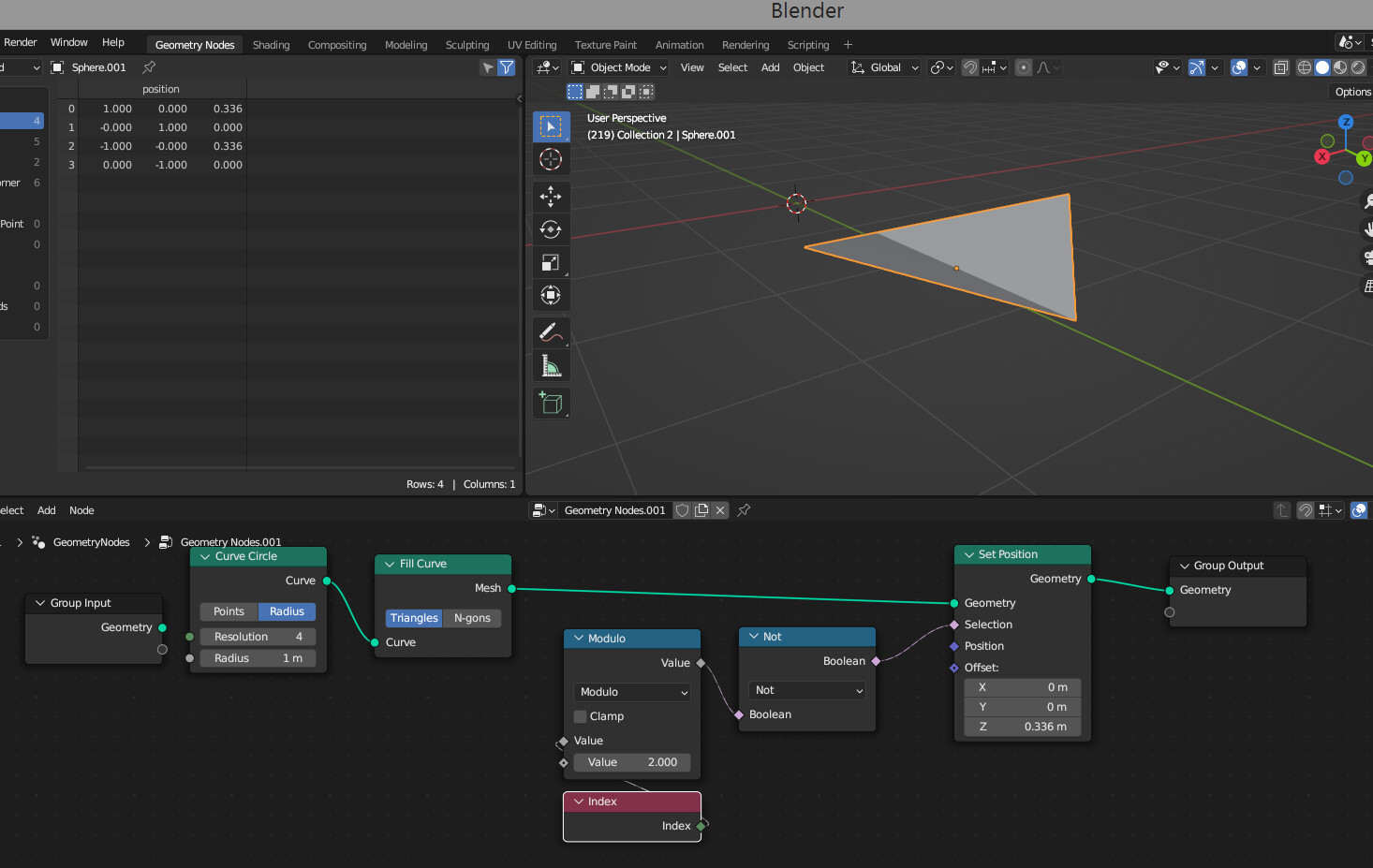Pin the Geometry Nodes.001 node tree
Image resolution: width=1373 pixels, height=868 pixels.
tap(744, 510)
